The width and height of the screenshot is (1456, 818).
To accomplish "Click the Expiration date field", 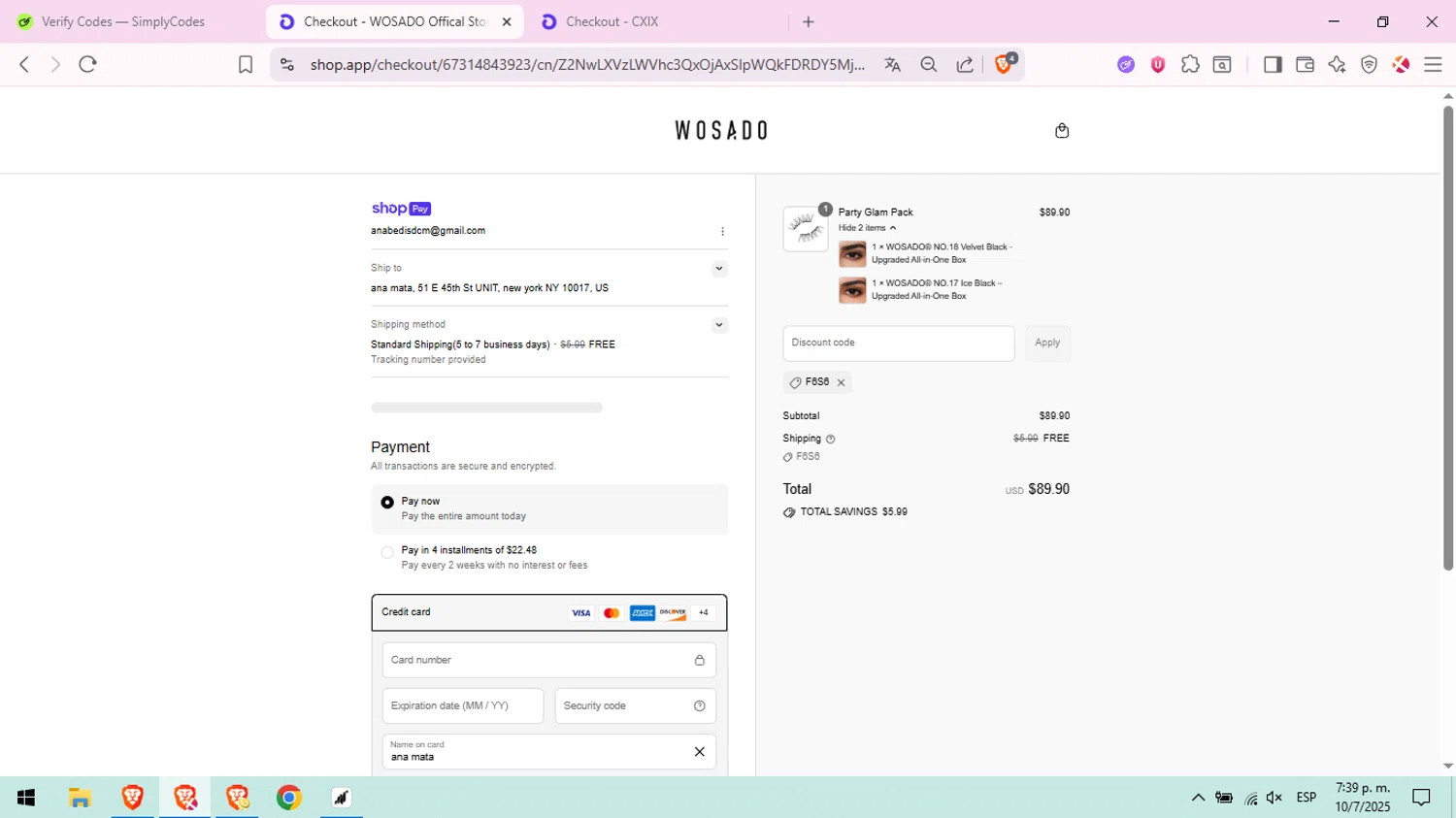I will (x=463, y=705).
